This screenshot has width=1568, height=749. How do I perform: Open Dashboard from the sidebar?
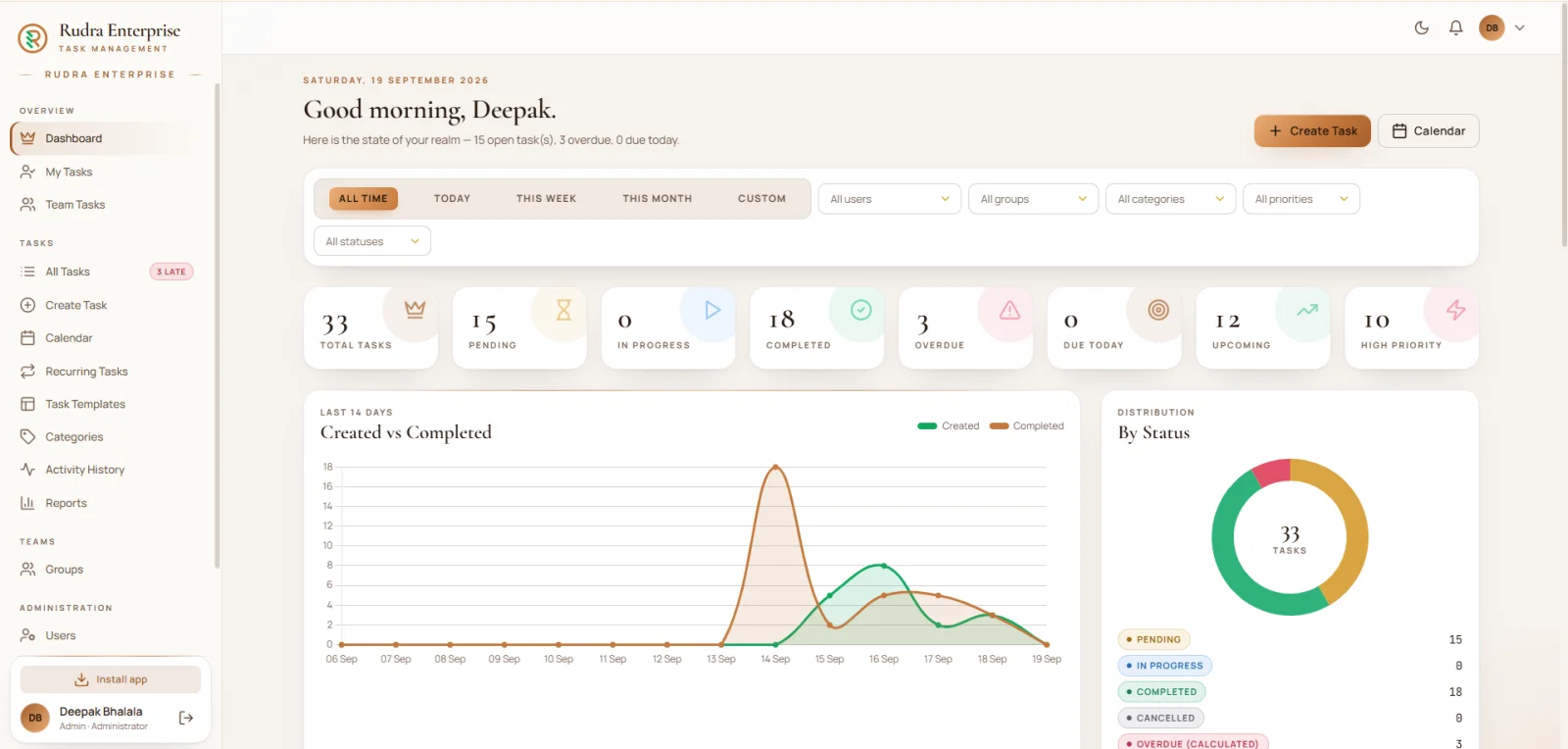click(x=111, y=138)
